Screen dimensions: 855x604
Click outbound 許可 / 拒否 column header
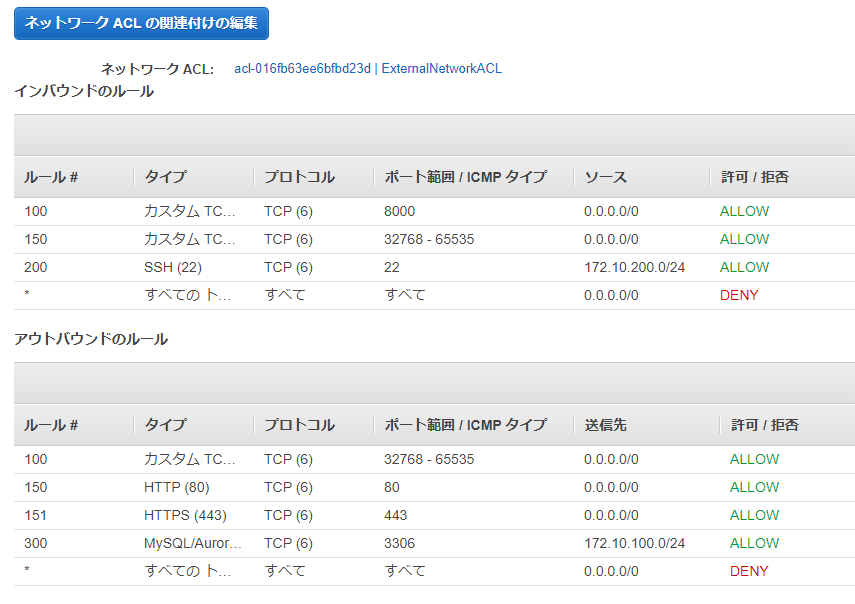pyautogui.click(x=764, y=425)
